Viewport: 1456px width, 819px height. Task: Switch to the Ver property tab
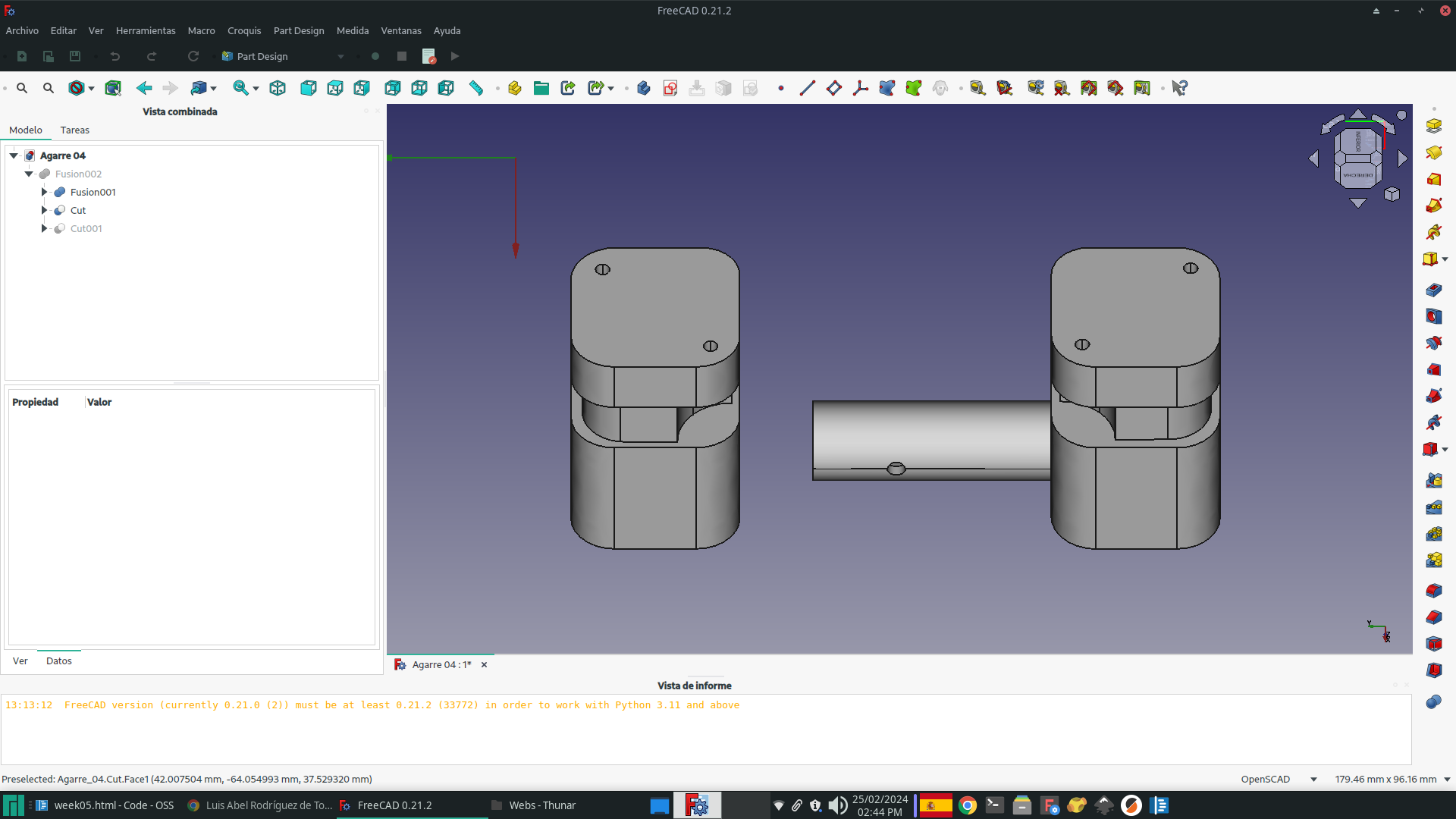pos(20,661)
